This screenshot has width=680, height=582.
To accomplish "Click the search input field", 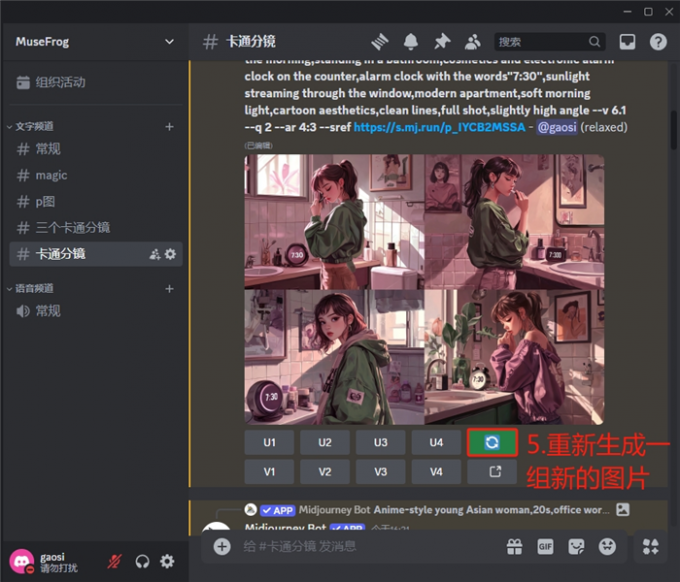I will (x=549, y=42).
